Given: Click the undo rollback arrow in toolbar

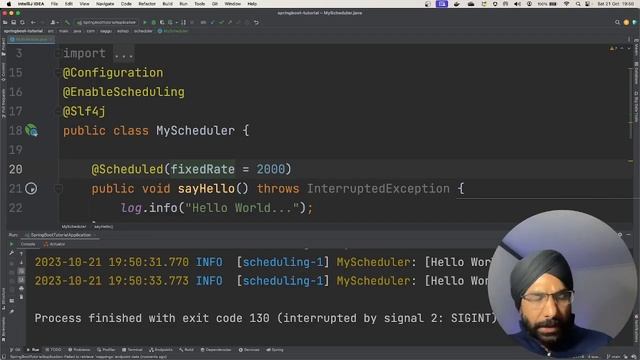Looking at the screenshot, I should pyautogui.click(x=256, y=22).
